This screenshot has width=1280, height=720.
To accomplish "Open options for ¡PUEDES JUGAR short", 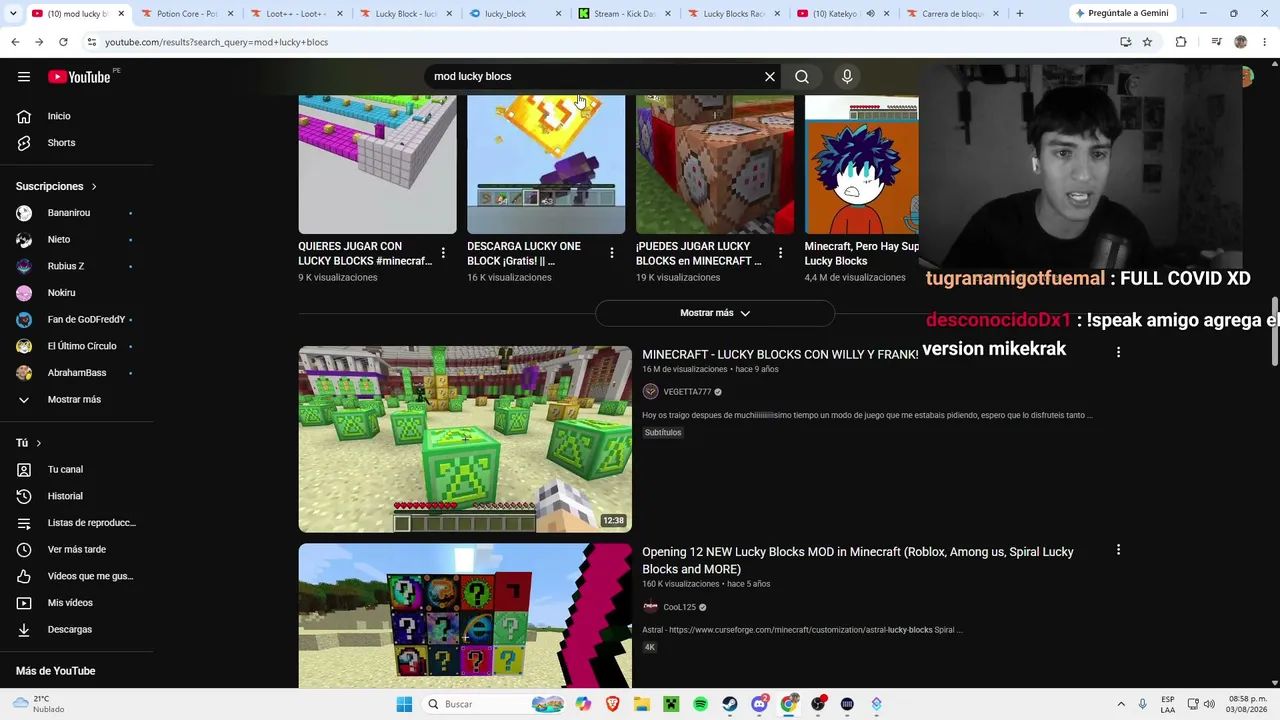I will (781, 253).
